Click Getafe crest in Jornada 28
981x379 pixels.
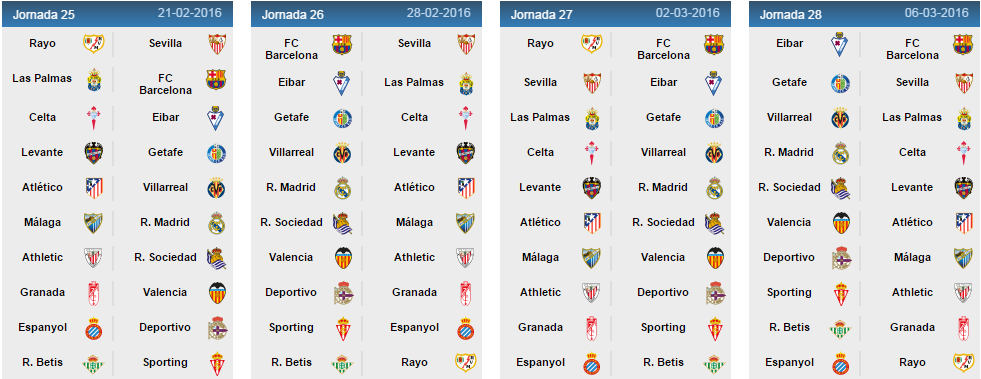coord(840,83)
